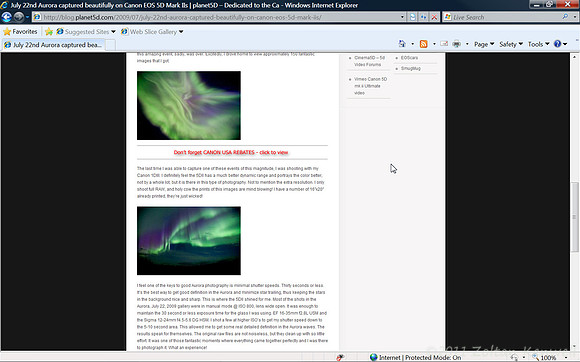Image resolution: width=580 pixels, height=362 pixels.
Task: Select the July 22nd Aurora tab
Action: (x=53, y=45)
